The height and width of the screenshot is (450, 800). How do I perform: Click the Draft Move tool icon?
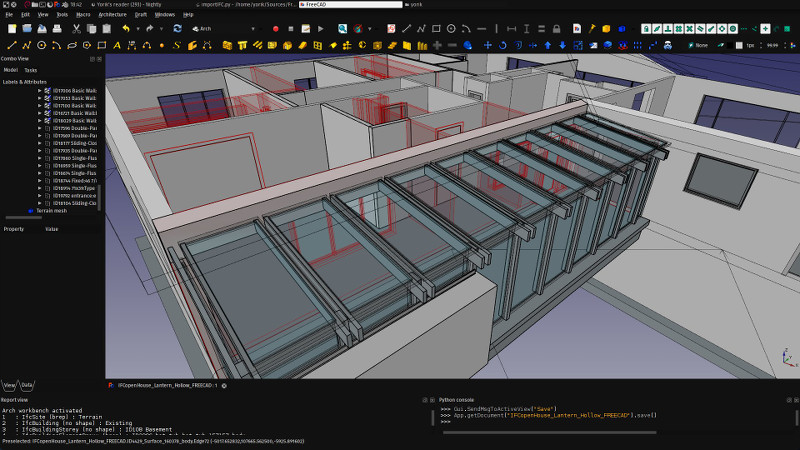pyautogui.click(x=487, y=45)
